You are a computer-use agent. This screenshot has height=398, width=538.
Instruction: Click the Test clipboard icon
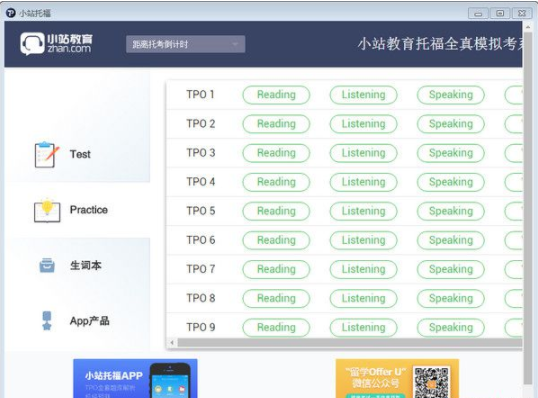coord(46,154)
